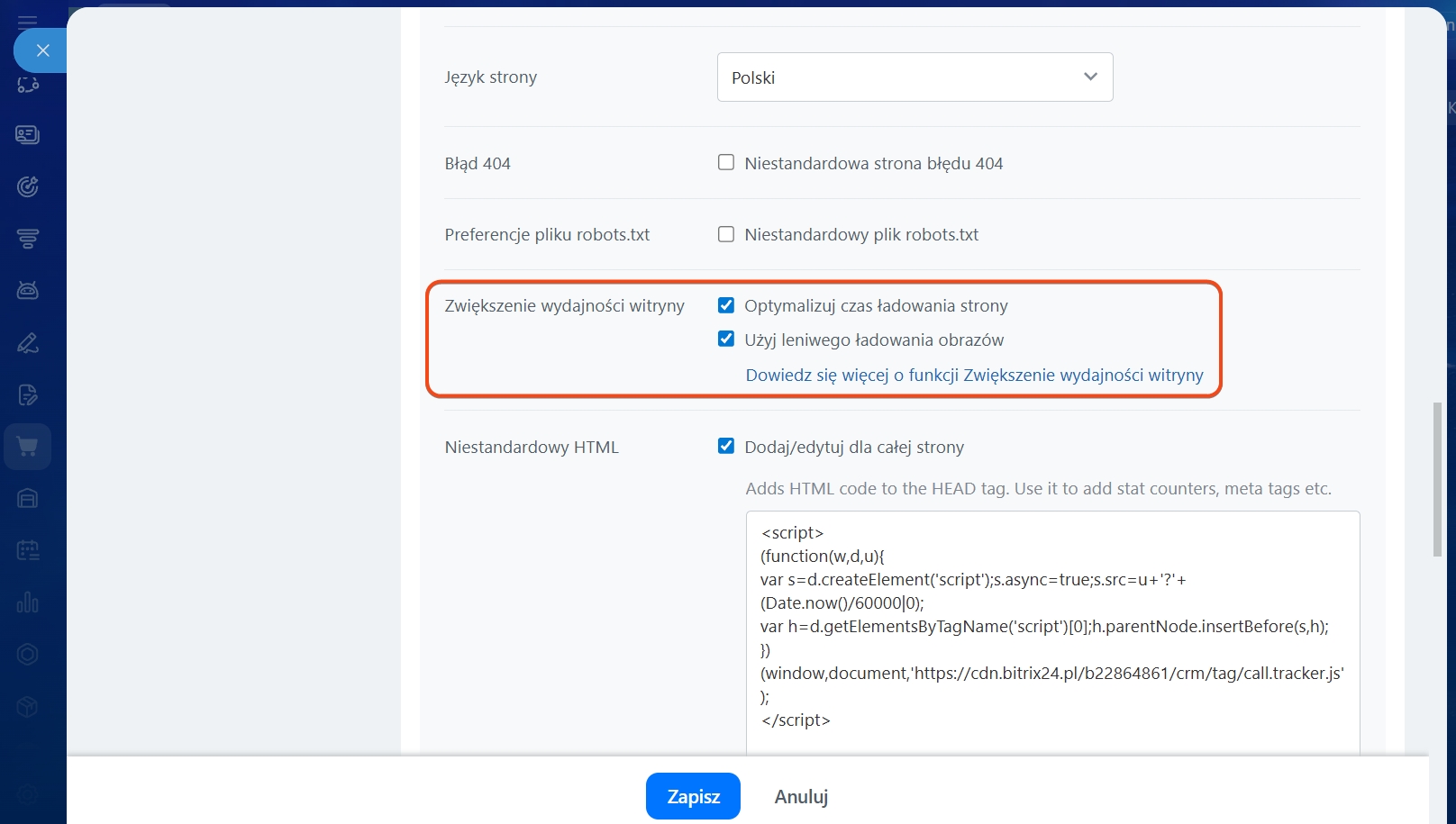Click the funnel icon in sidebar

28,239
